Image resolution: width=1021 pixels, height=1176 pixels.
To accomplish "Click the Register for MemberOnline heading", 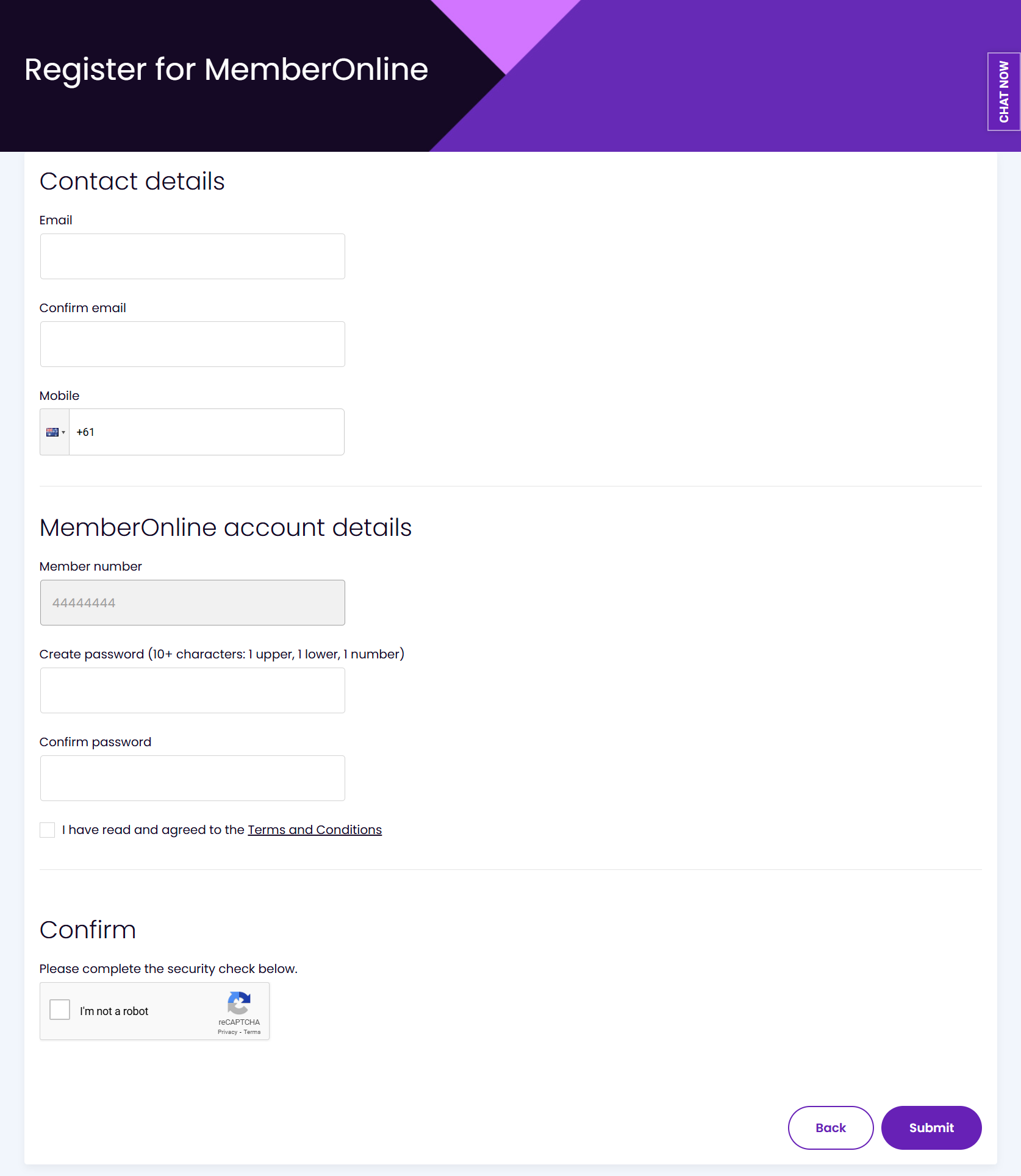I will [x=226, y=69].
